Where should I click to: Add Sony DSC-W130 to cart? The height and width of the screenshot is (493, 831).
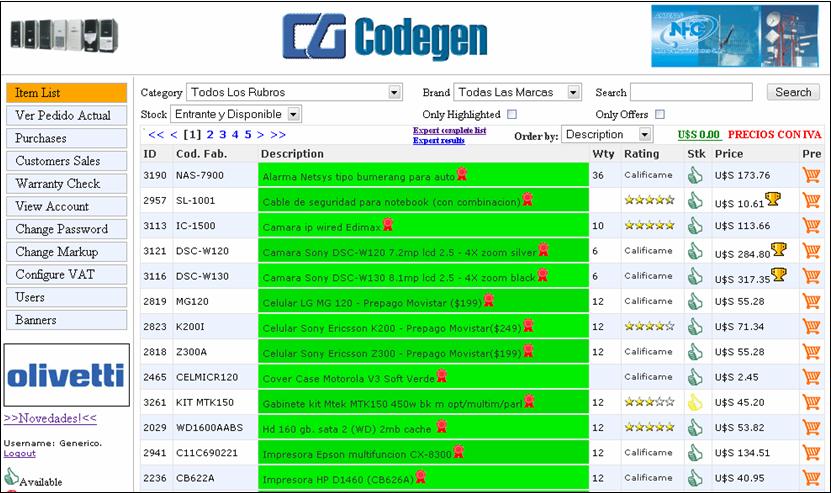click(811, 276)
